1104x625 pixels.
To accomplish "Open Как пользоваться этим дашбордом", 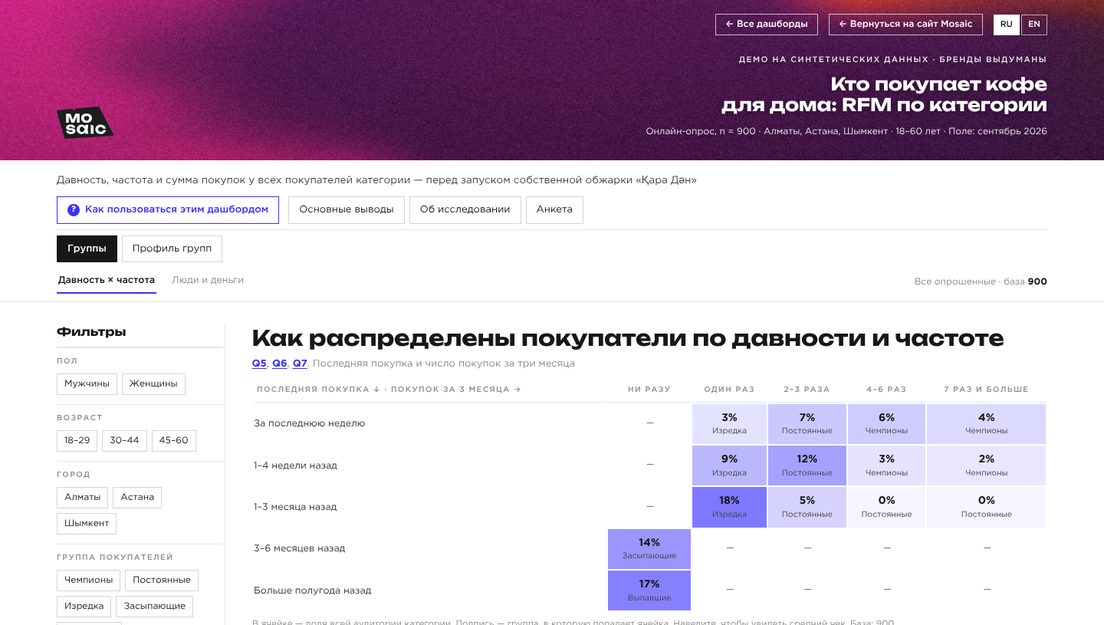I will 168,210.
